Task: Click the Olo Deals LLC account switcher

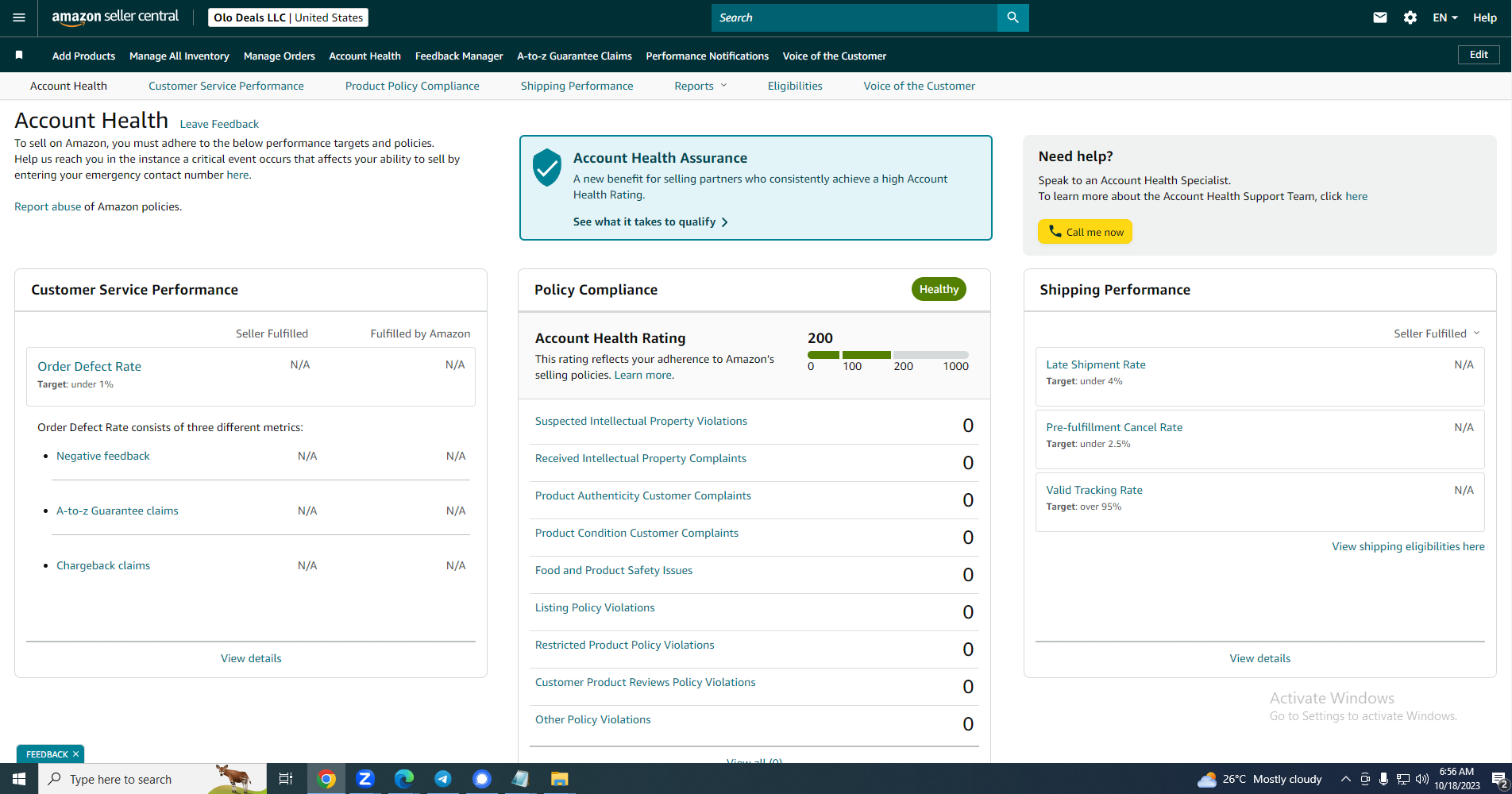Action: [288, 17]
